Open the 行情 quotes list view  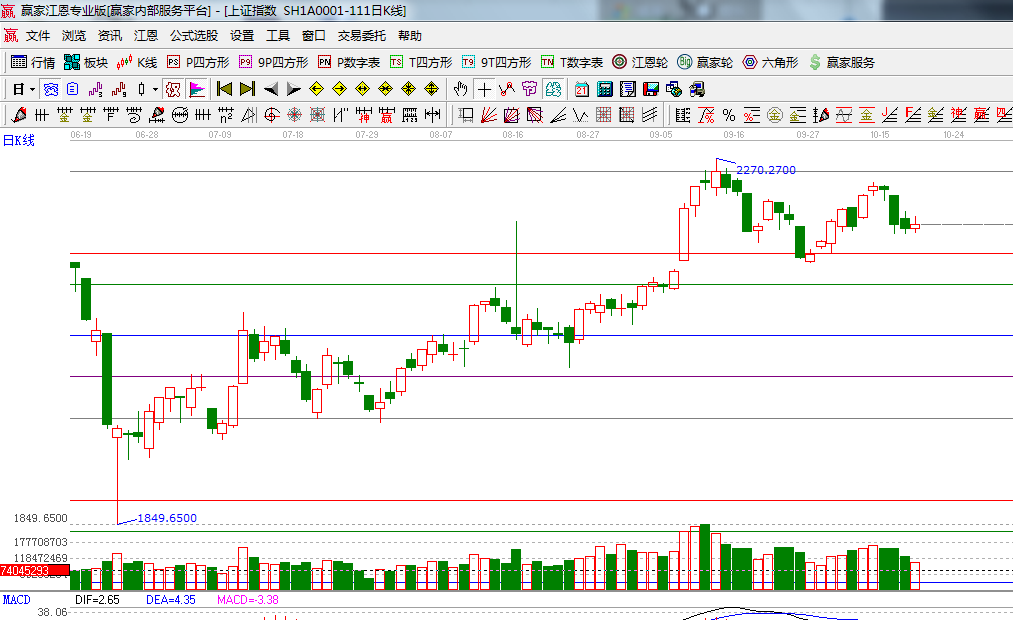[32, 62]
